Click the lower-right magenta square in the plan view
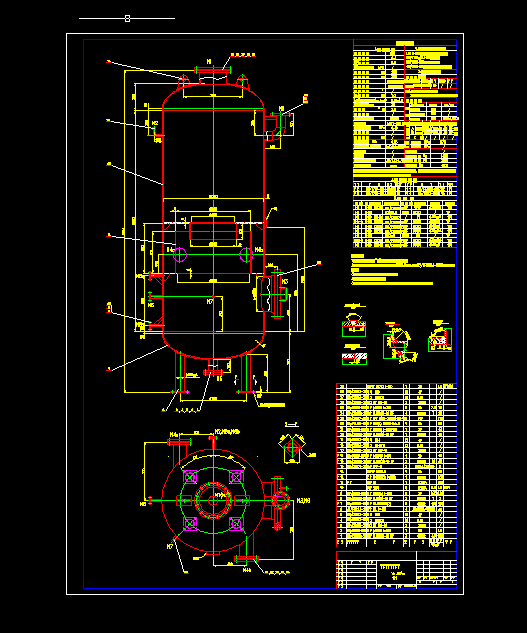Screen dimensions: 527x633 pos(236,524)
